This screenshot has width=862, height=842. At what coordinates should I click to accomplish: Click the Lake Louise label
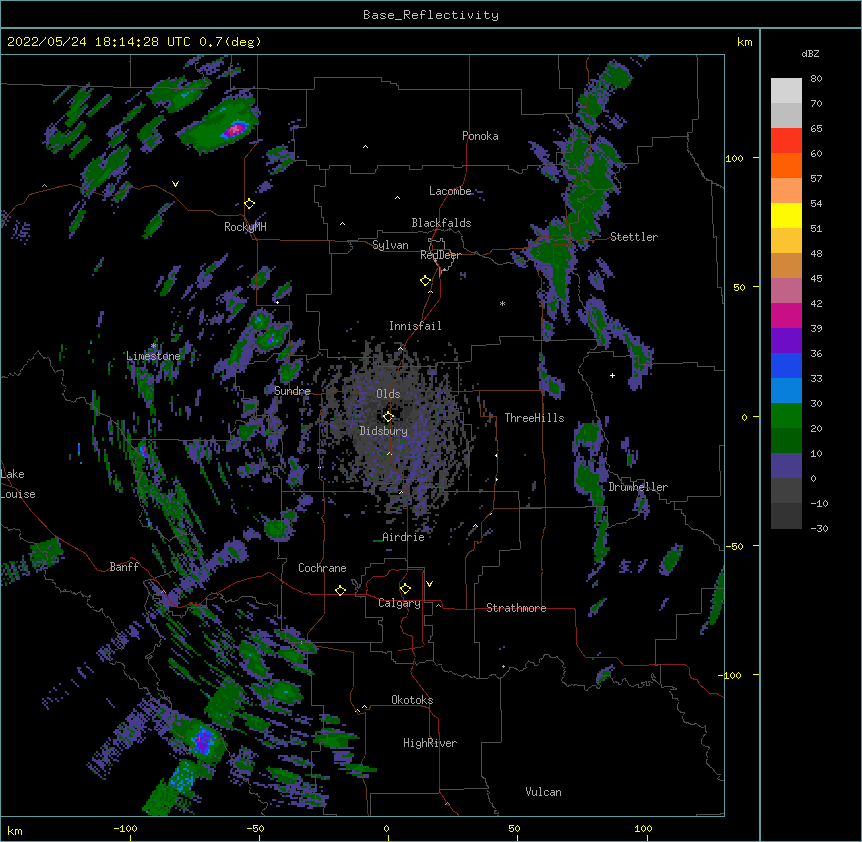tap(16, 484)
